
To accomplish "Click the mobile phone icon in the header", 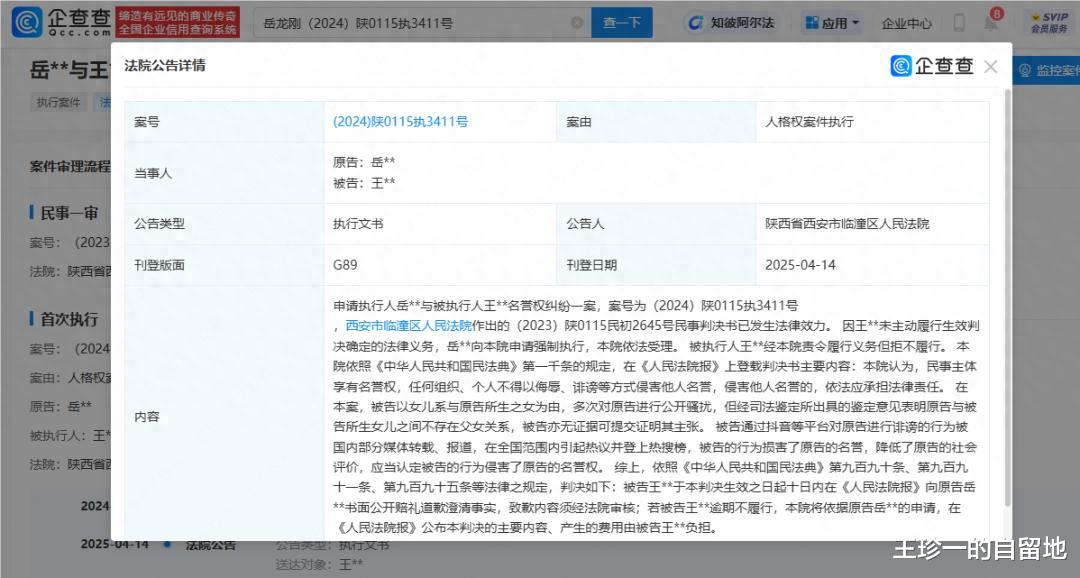I will click(959, 23).
